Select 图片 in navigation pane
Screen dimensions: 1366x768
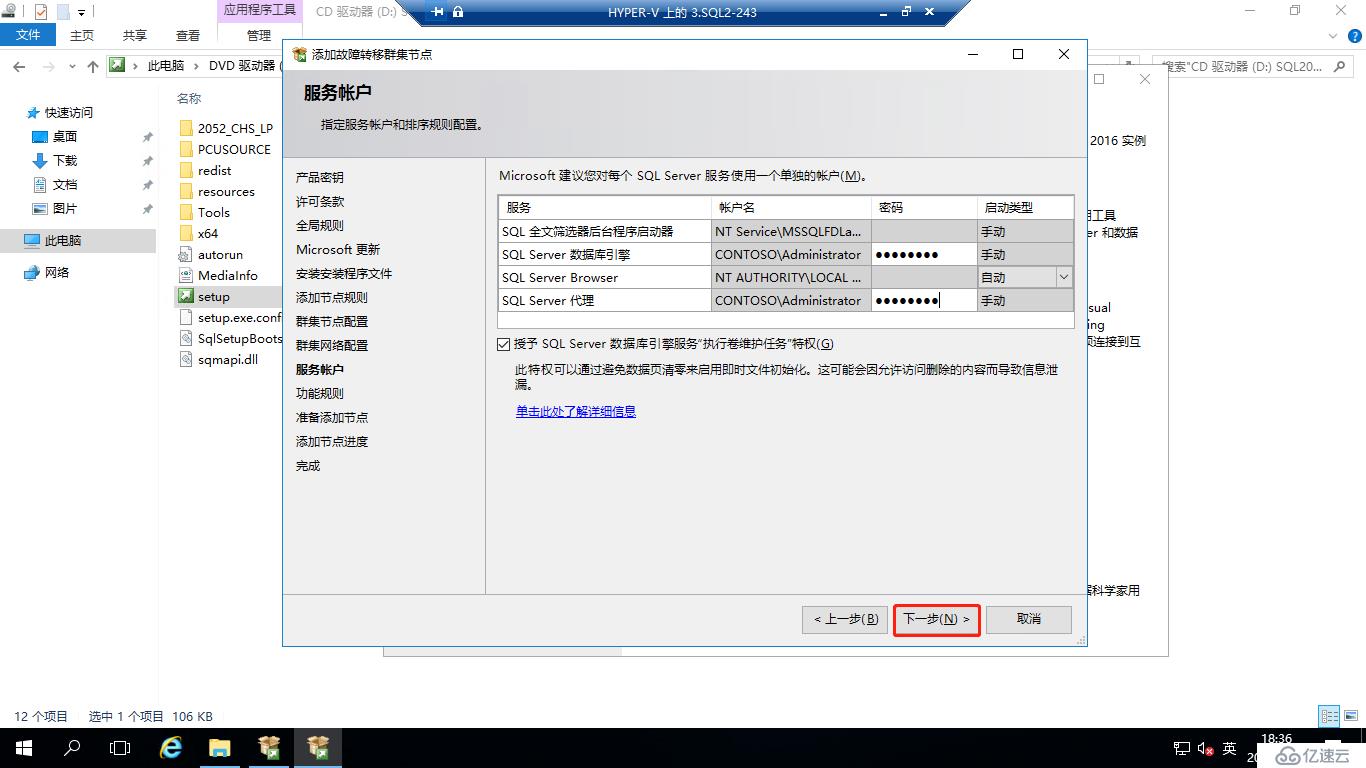(65, 209)
